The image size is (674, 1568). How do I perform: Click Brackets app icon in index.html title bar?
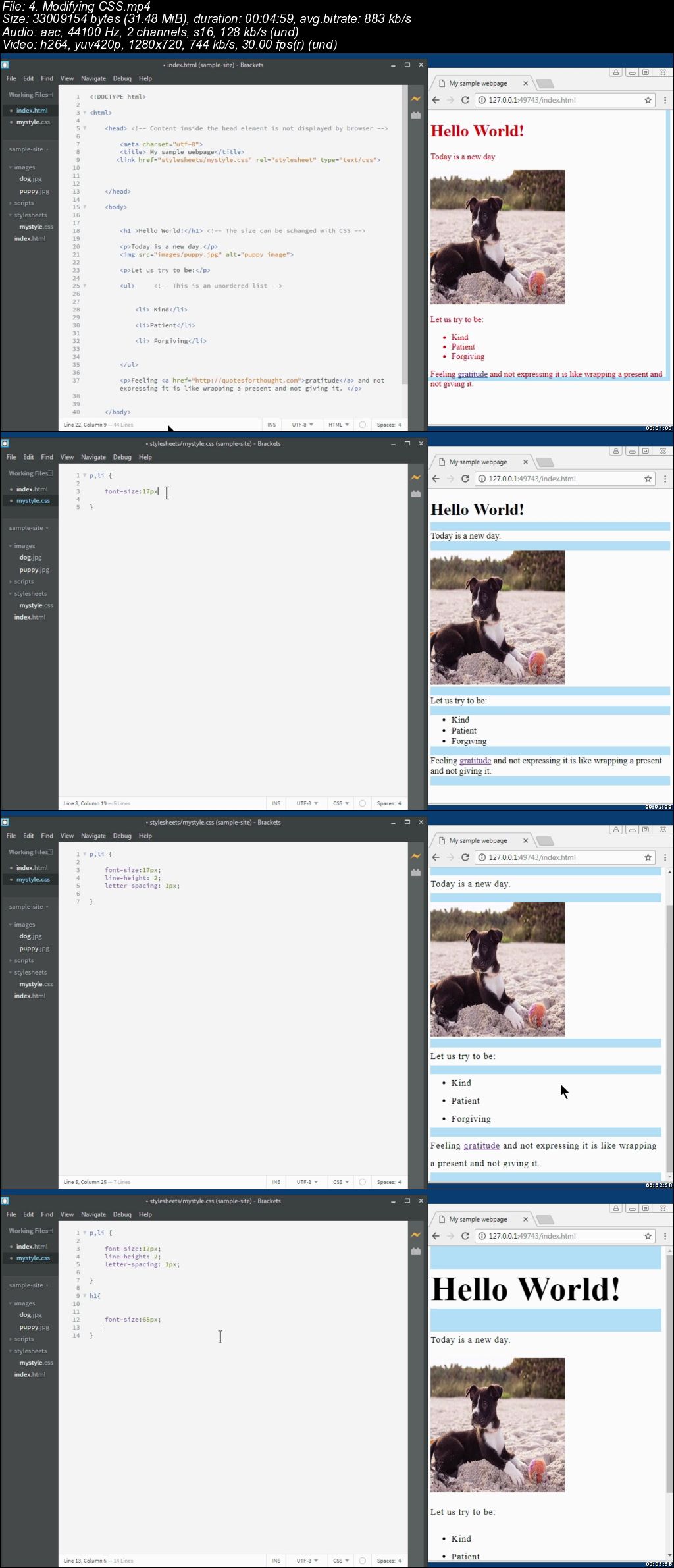5,65
